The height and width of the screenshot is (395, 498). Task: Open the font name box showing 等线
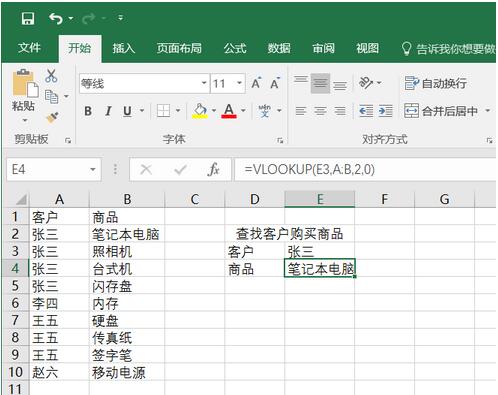tap(144, 83)
